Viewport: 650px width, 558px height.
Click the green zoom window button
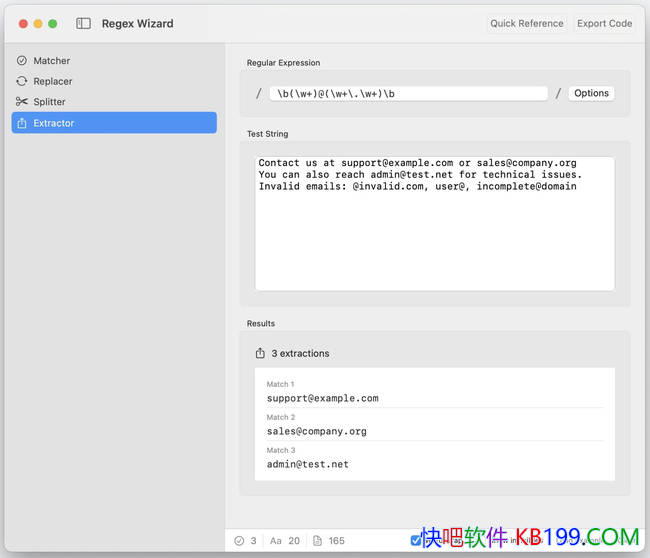click(x=53, y=23)
